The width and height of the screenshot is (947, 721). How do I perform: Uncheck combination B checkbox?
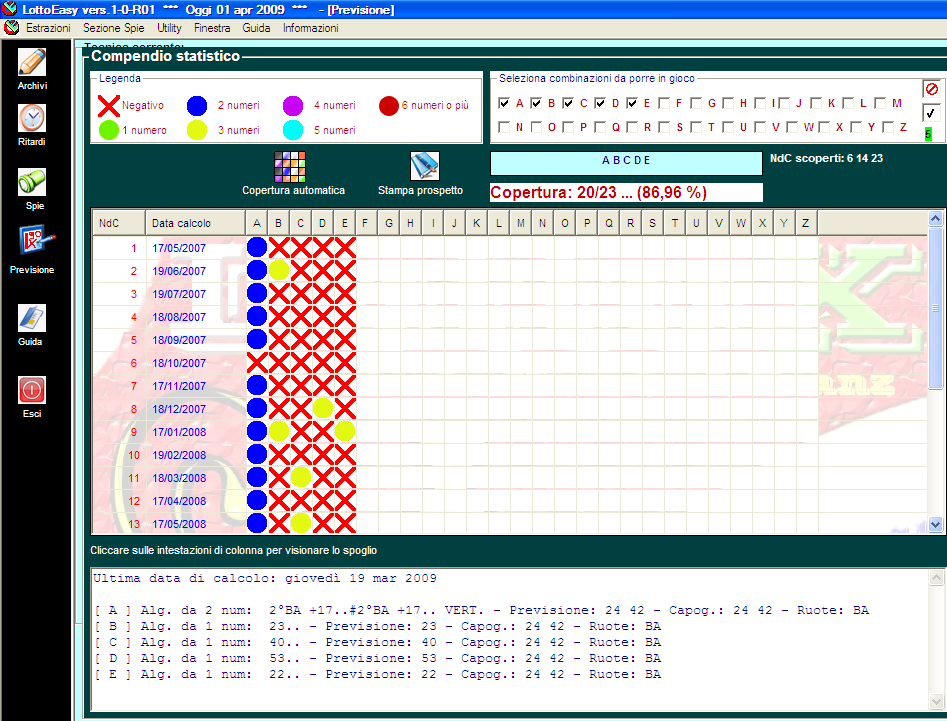[536, 103]
